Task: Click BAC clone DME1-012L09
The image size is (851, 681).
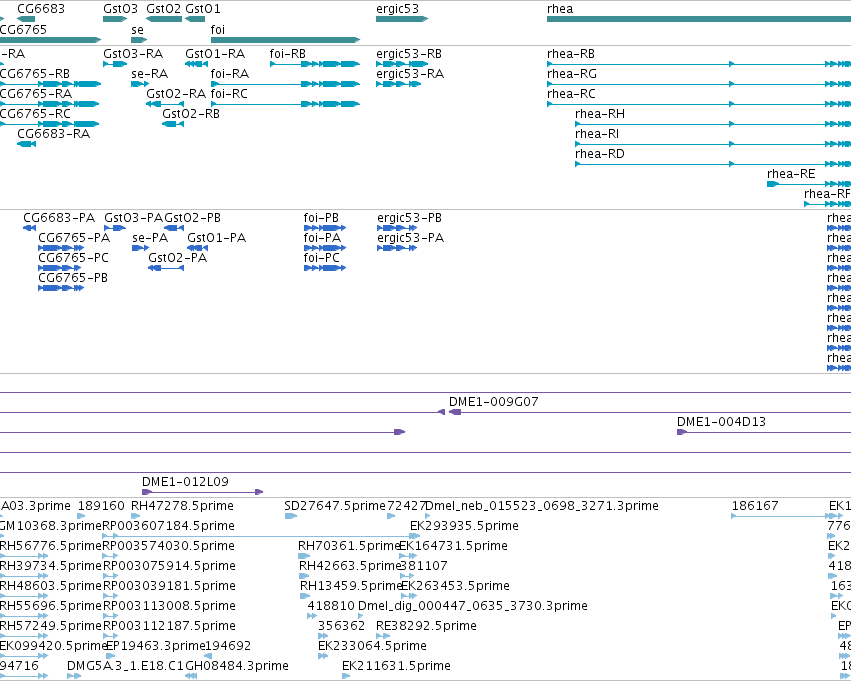Action: (202, 492)
